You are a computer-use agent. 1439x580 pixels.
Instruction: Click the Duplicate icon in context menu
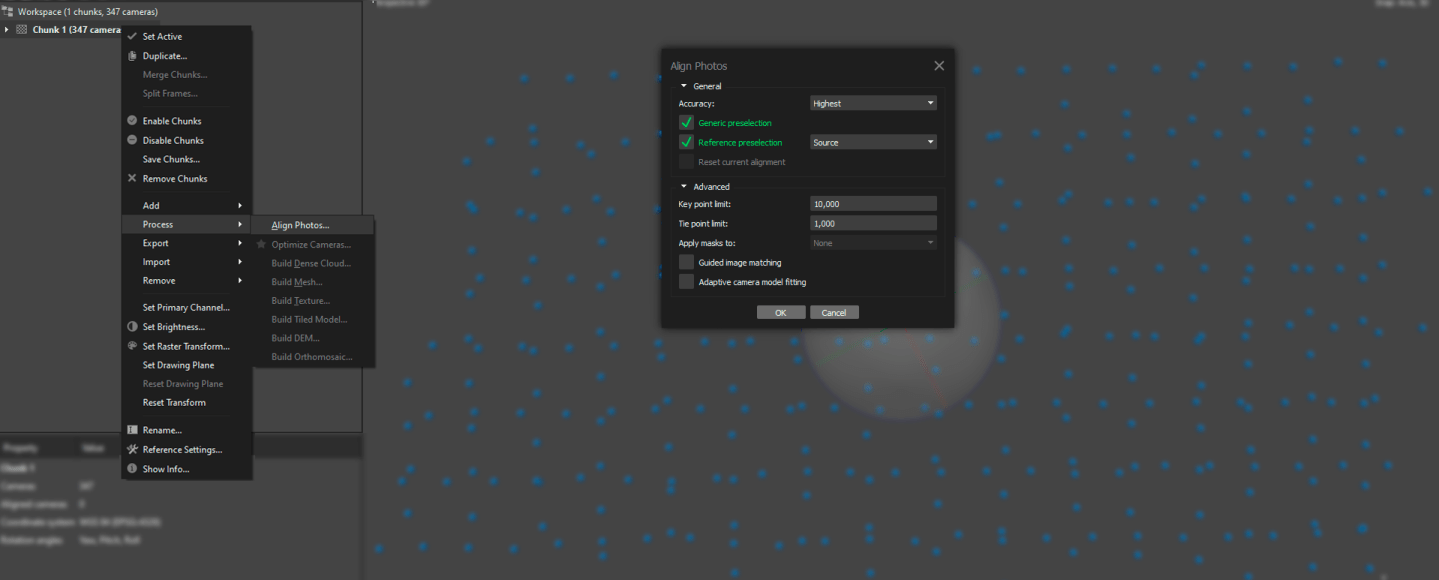coord(132,56)
